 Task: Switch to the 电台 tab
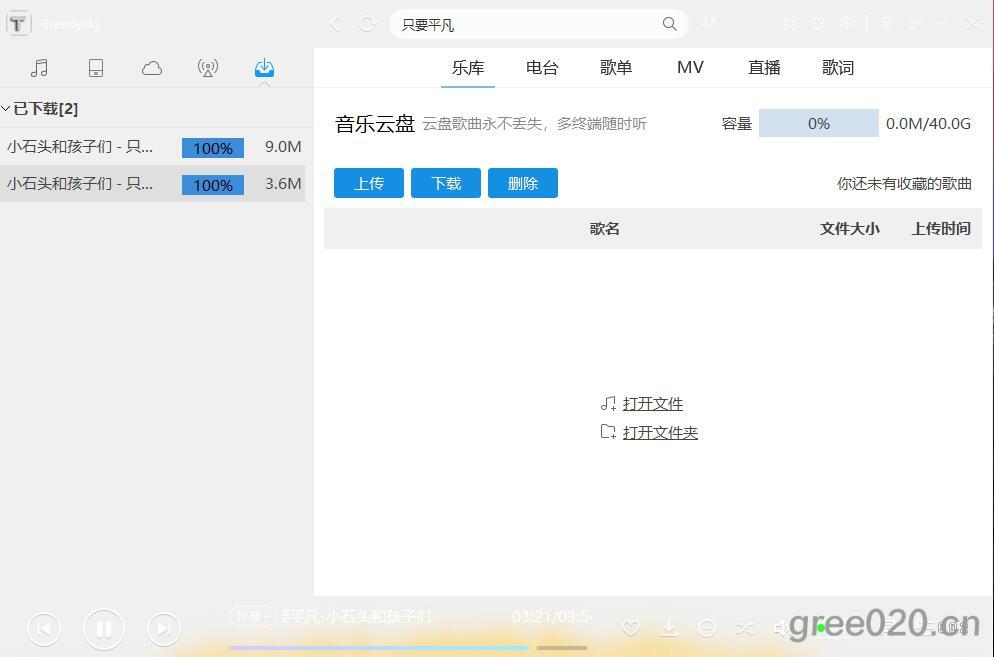click(x=542, y=68)
